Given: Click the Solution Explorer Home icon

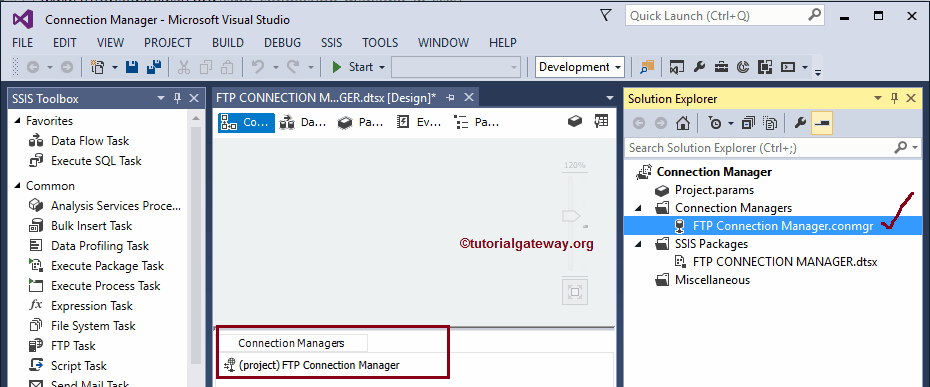Looking at the screenshot, I should coord(683,123).
